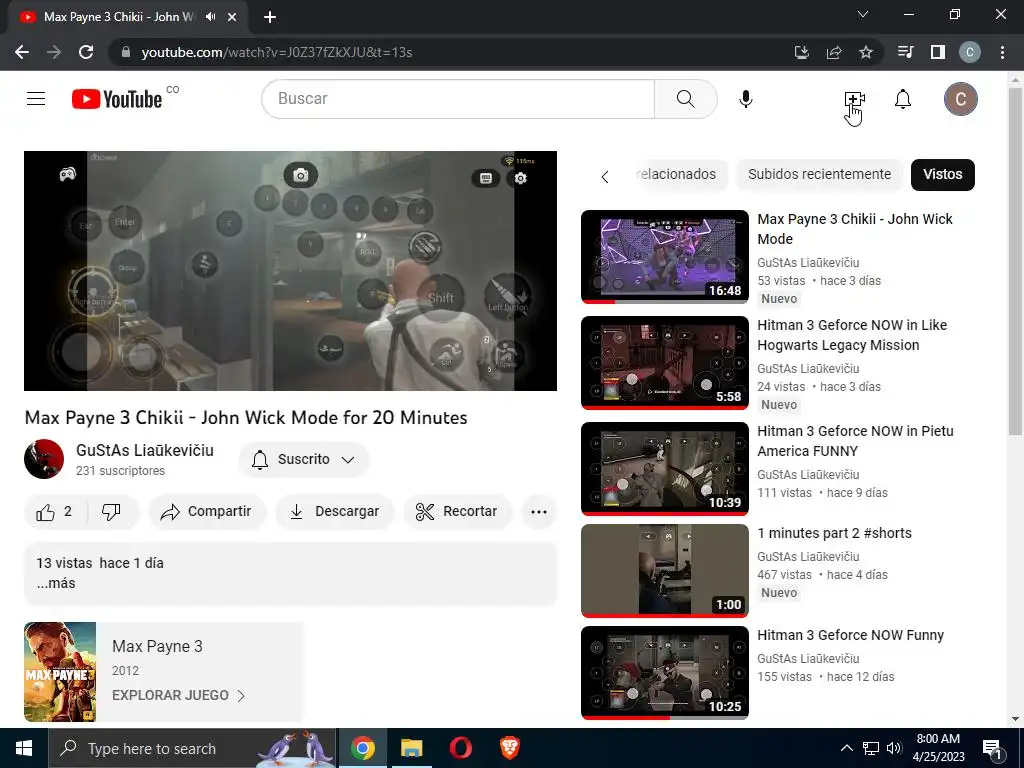1024x768 pixels.
Task: Open the account avatar menu in YouTube header
Action: pos(961,99)
